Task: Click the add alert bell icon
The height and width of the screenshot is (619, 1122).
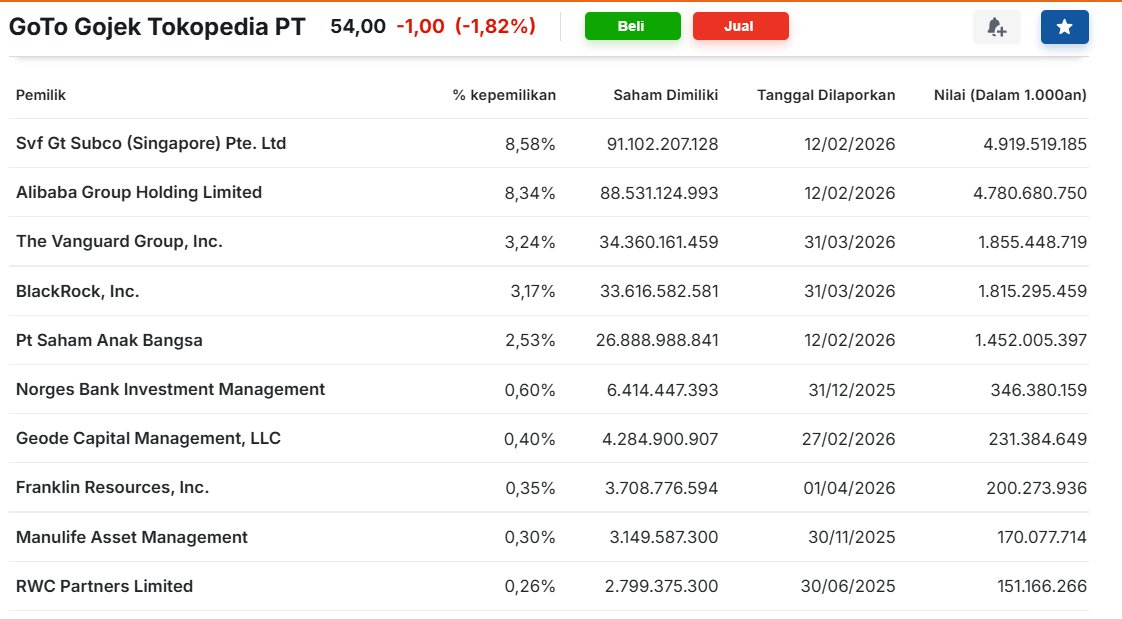Action: [997, 27]
